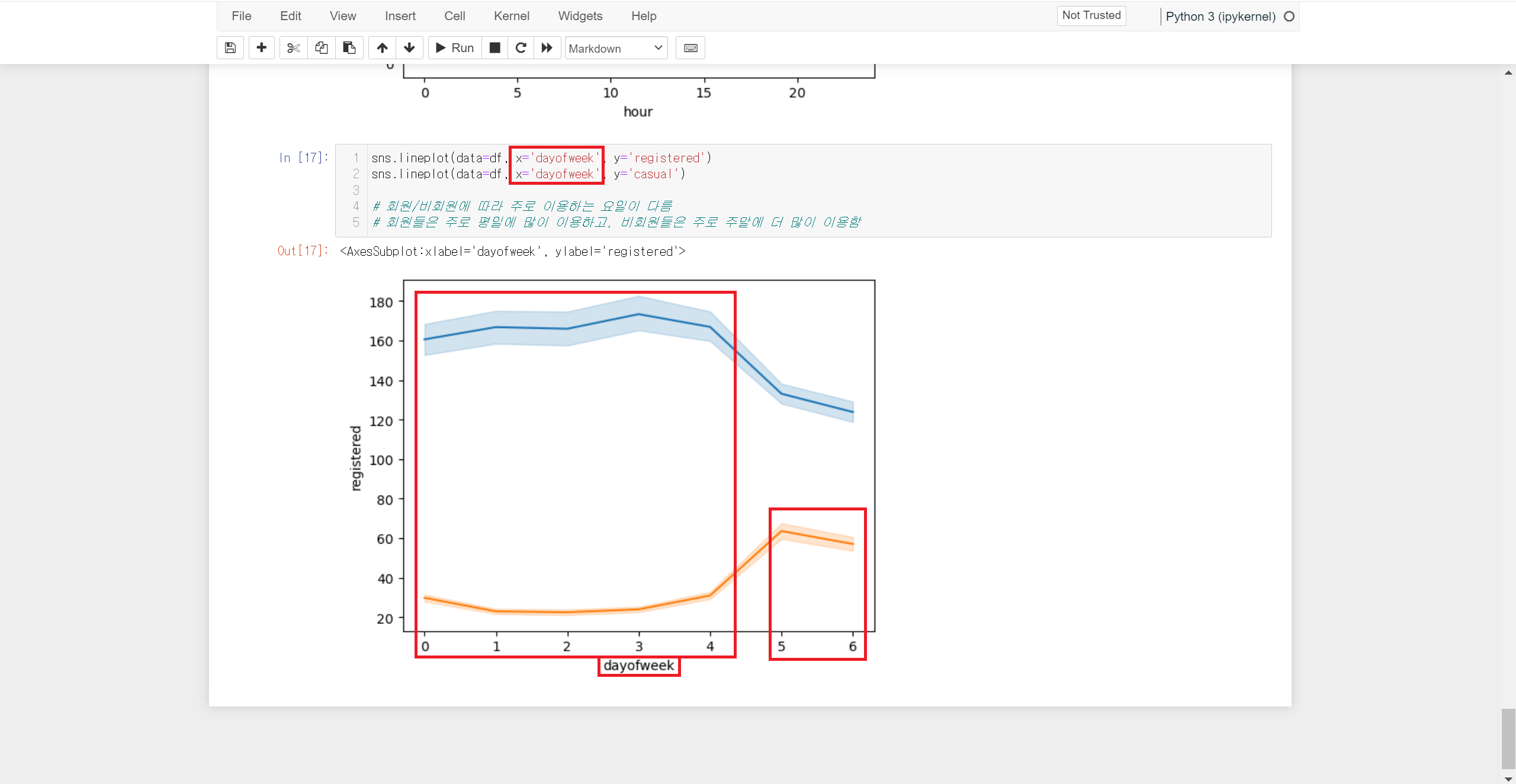
Task: Click the vertical scrollbar thumb
Action: click(x=1508, y=738)
